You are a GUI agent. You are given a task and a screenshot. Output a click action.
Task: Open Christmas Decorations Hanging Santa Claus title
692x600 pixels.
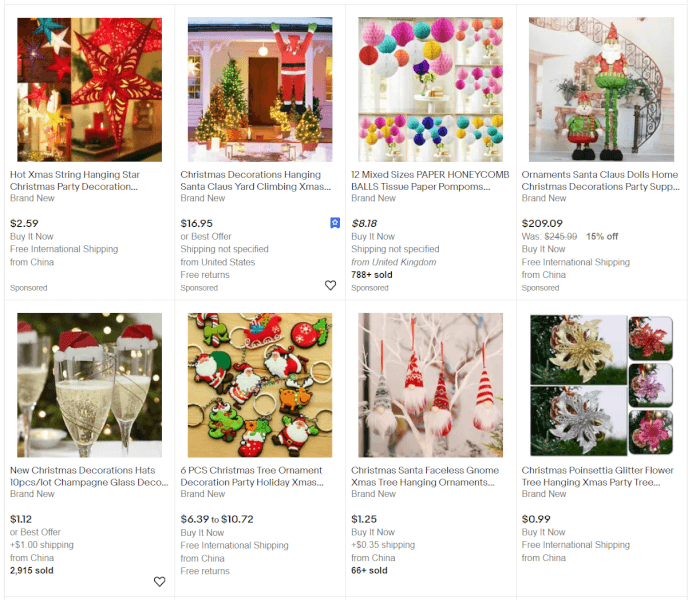[x=256, y=180]
